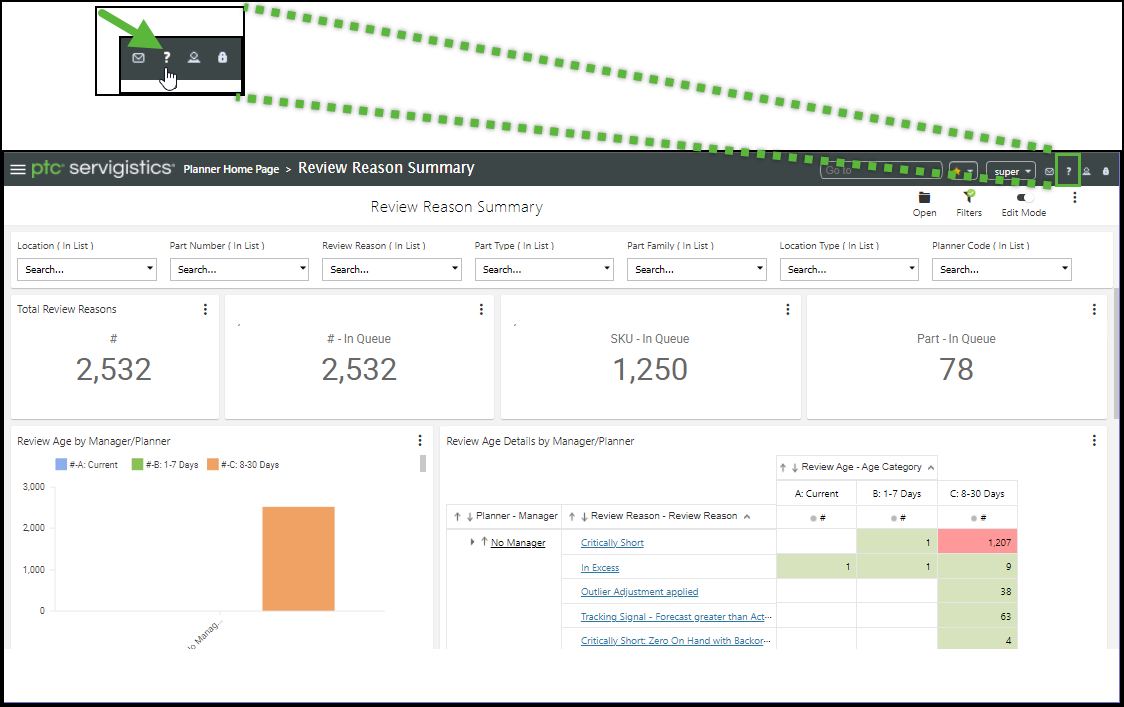1124x707 pixels.
Task: Sort Review Age - Age Category ascending
Action: click(x=783, y=468)
